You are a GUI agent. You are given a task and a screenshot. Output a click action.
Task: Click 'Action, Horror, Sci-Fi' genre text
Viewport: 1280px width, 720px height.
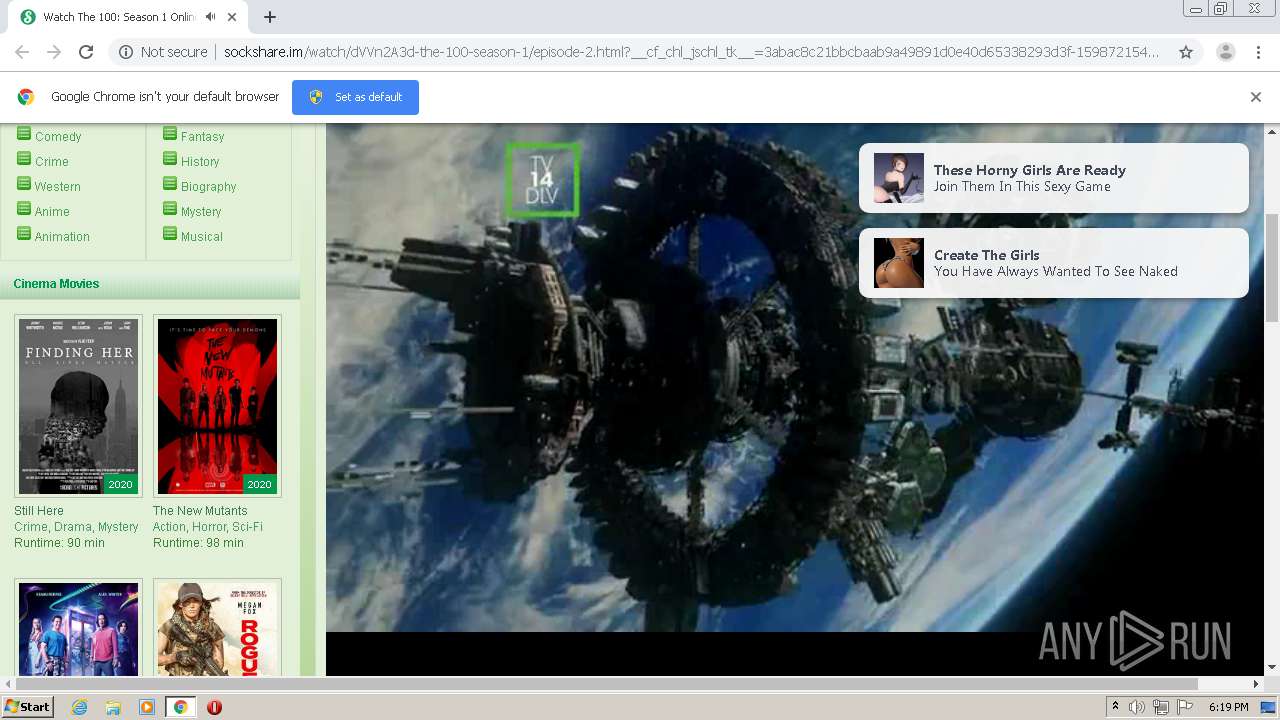pyautogui.click(x=208, y=527)
